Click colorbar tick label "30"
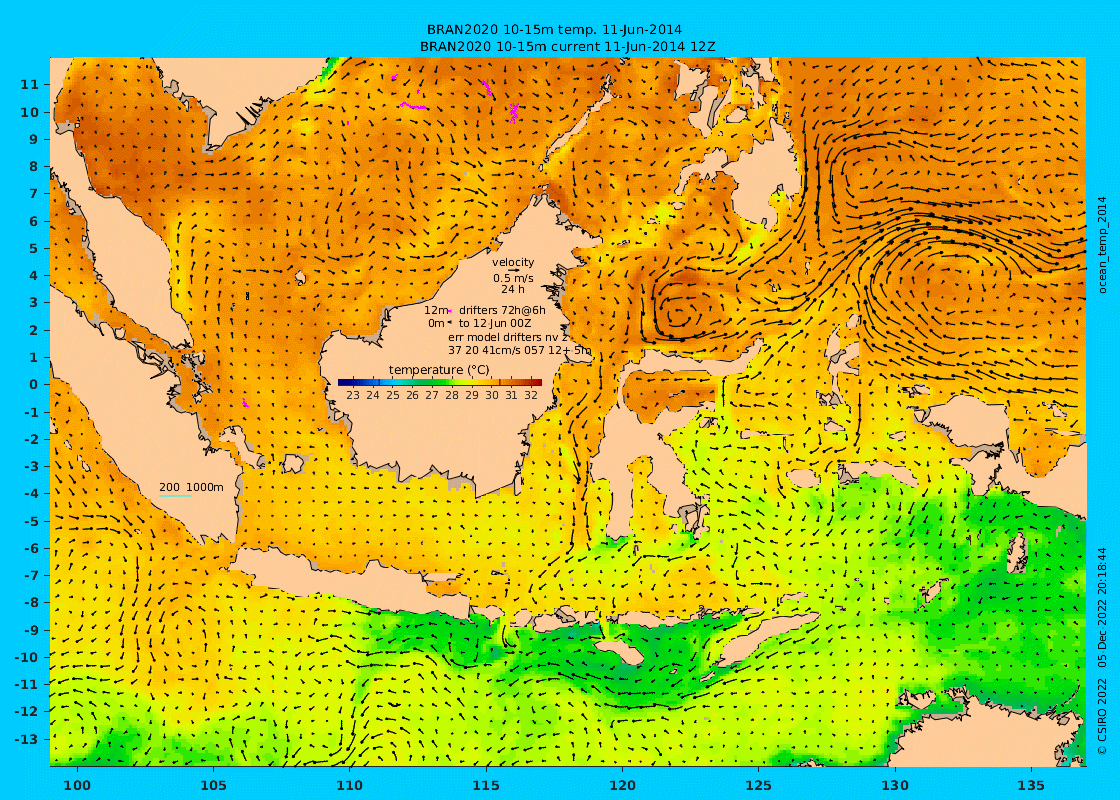The height and width of the screenshot is (800, 1120). point(491,395)
